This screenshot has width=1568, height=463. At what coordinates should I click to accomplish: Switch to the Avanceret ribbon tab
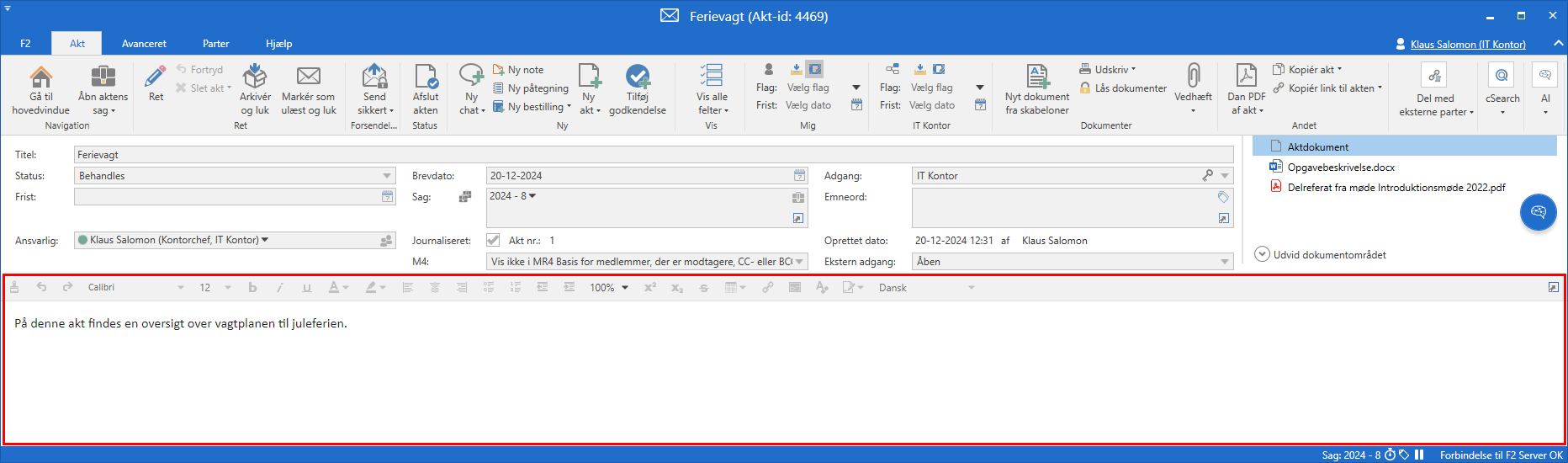[144, 44]
